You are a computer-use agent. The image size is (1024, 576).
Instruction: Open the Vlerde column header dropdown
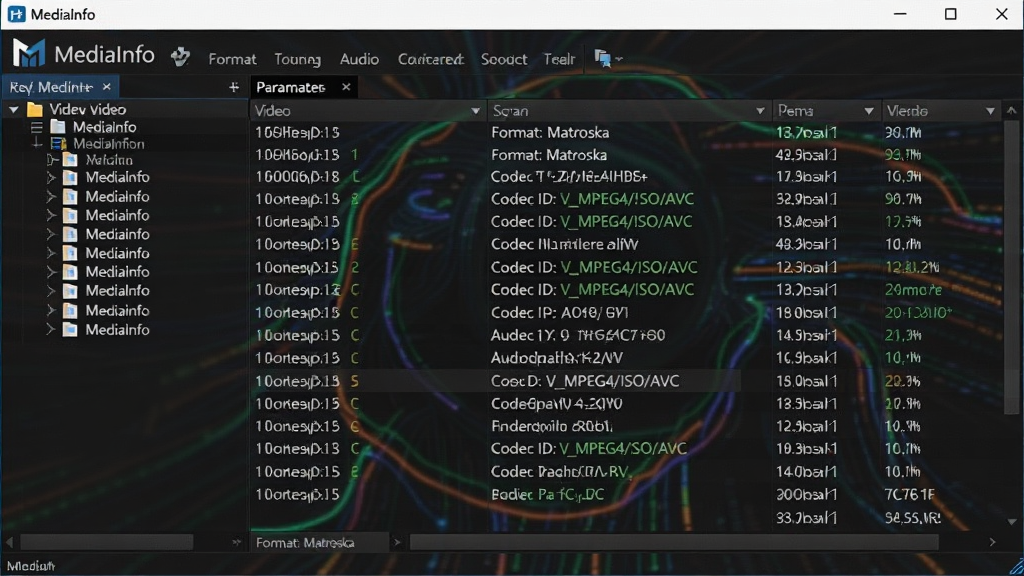[x=990, y=111]
